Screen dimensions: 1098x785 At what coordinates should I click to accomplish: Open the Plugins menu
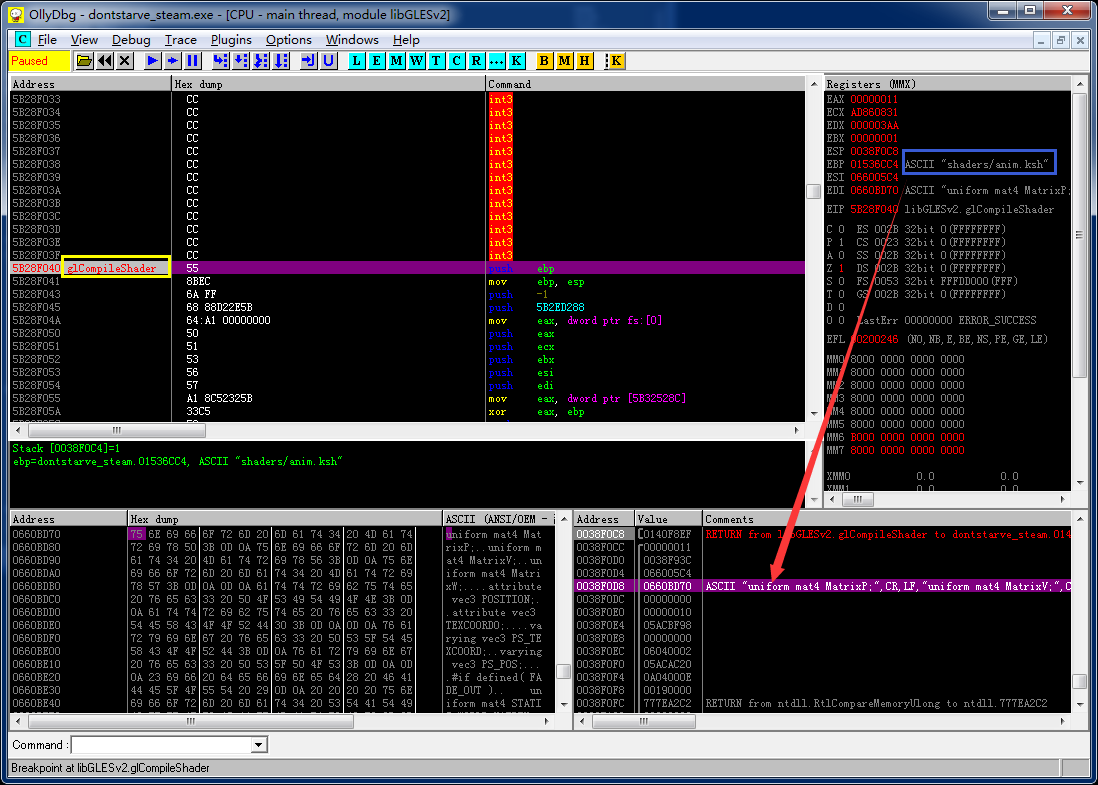coord(231,40)
